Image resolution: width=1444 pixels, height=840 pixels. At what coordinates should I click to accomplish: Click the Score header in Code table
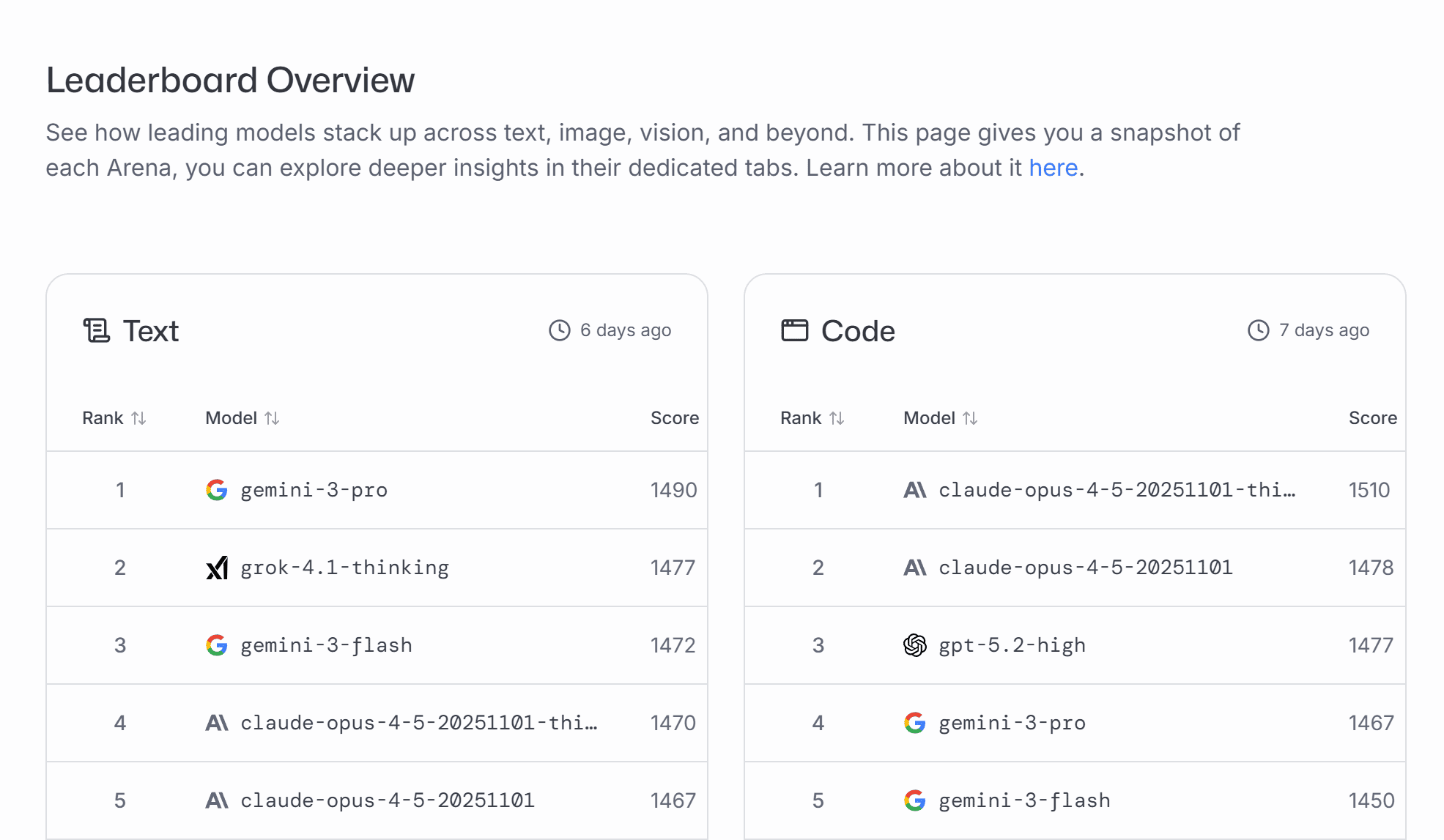(1372, 418)
